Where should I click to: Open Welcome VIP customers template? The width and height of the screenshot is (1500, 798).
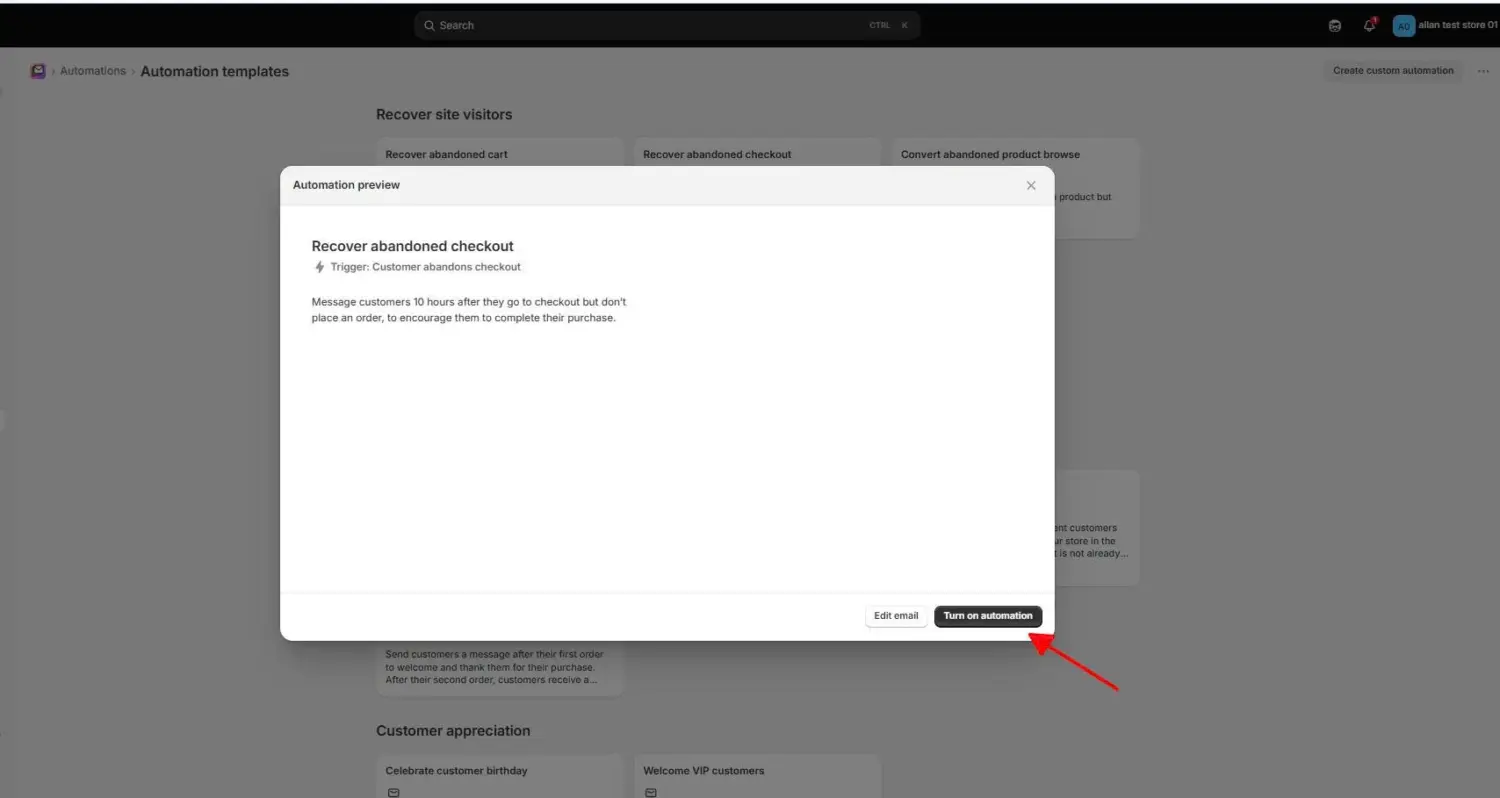point(757,776)
